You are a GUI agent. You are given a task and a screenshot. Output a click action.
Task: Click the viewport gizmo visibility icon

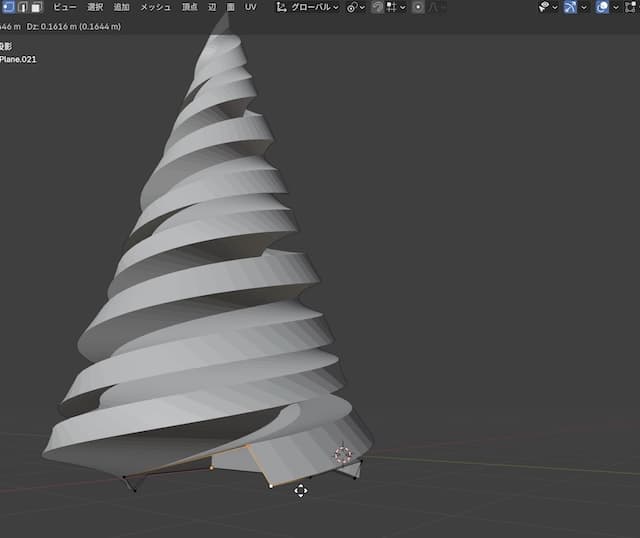pos(572,7)
